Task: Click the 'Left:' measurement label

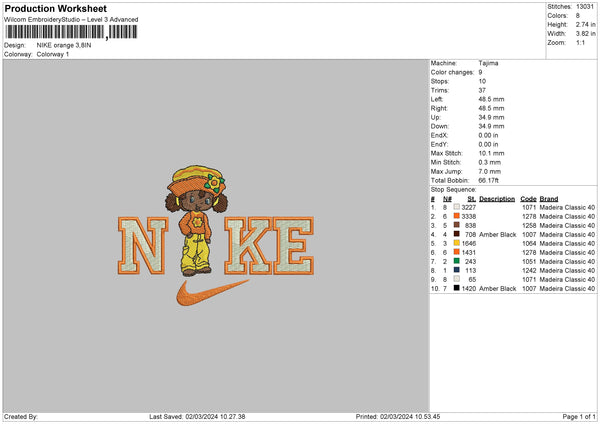Action: (x=437, y=99)
